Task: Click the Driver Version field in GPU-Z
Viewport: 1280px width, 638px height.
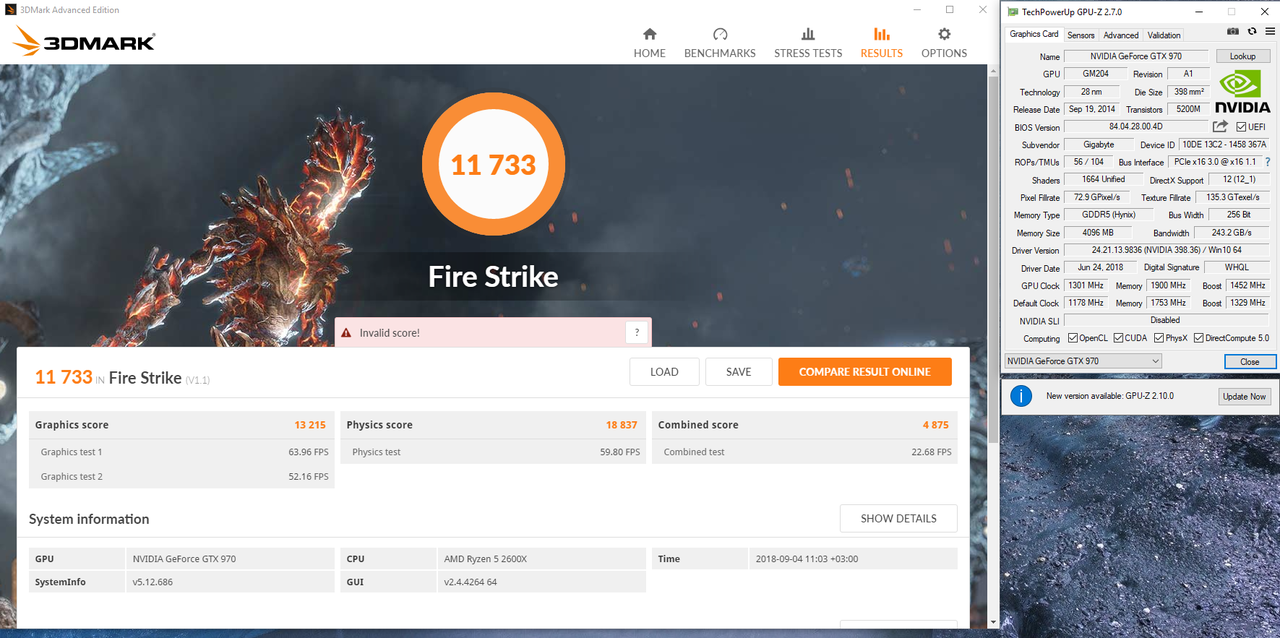Action: tap(1167, 250)
